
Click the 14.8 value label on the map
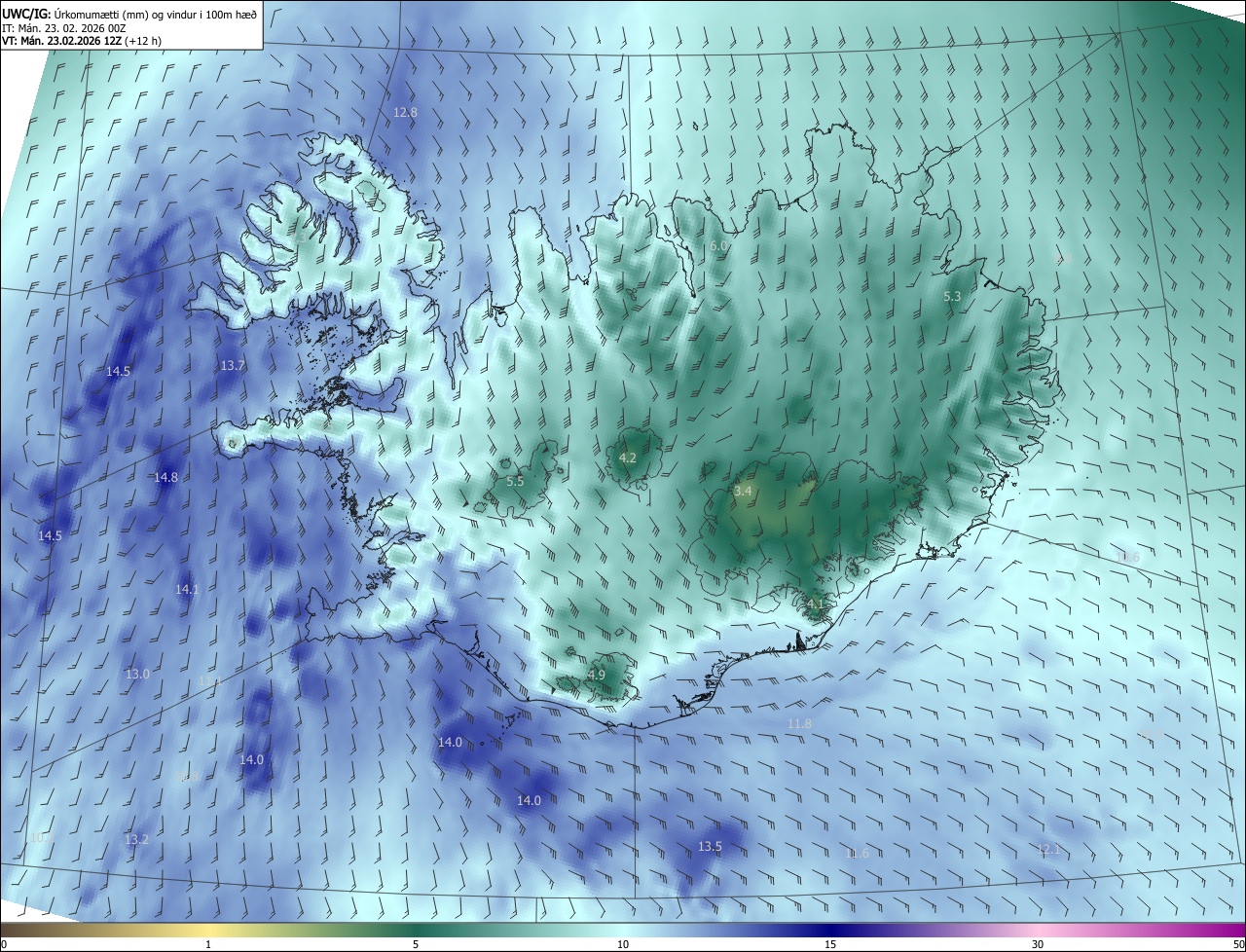(165, 477)
